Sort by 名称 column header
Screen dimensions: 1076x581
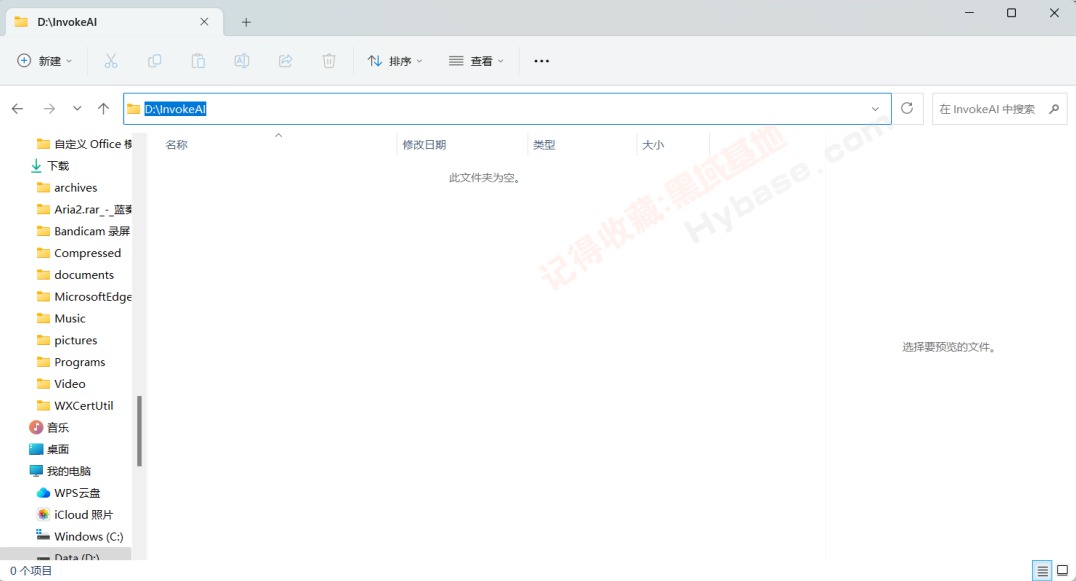(177, 145)
